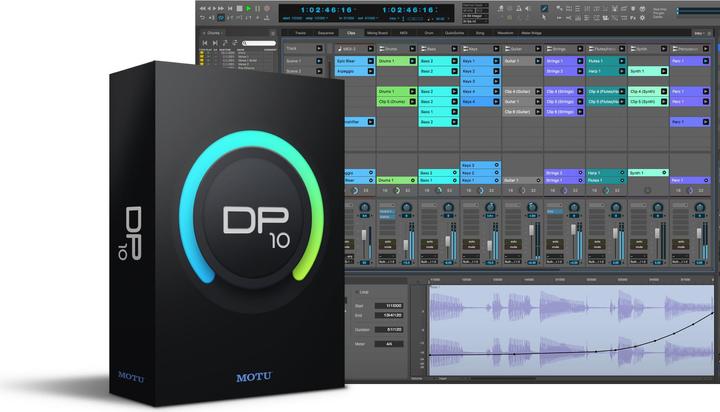This screenshot has width=720, height=412.
Task: Play the Clip 4 (Strings) clip
Action: pos(580,91)
